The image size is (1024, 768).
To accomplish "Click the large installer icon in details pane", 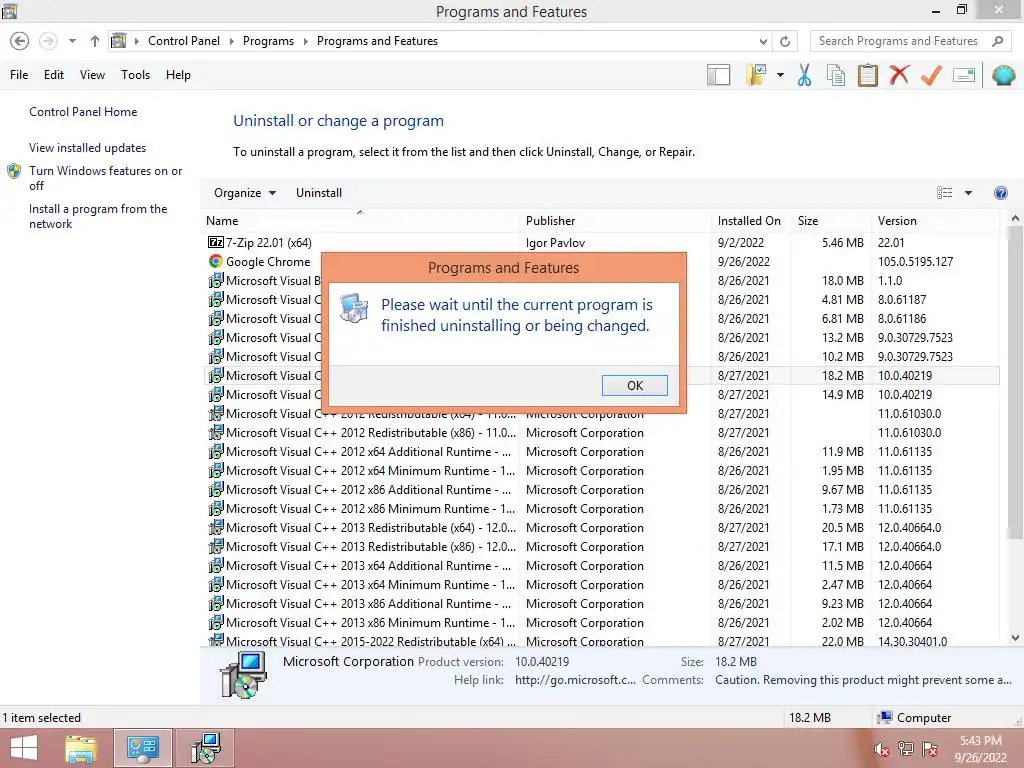I will click(243, 675).
